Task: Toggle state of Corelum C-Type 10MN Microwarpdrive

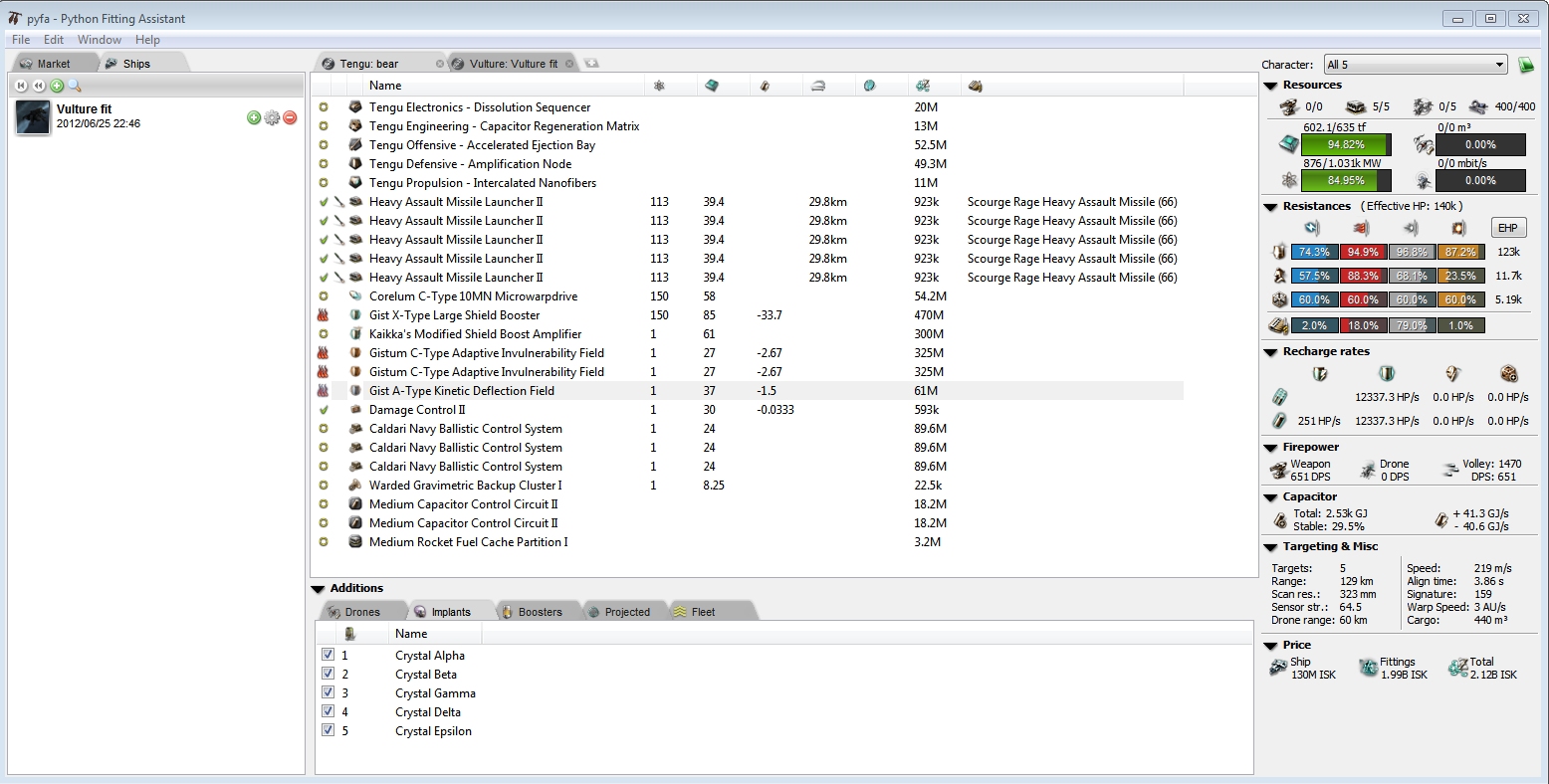Action: [x=324, y=296]
